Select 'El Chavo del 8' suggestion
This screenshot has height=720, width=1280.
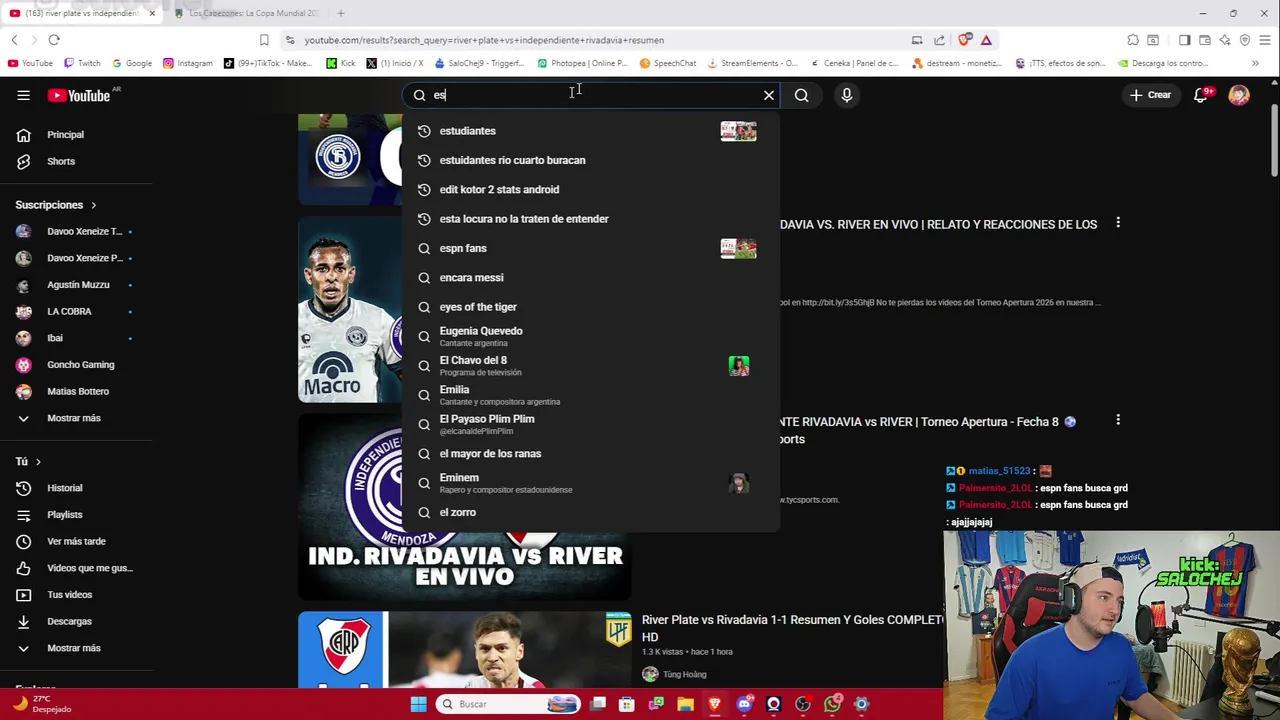(590, 366)
